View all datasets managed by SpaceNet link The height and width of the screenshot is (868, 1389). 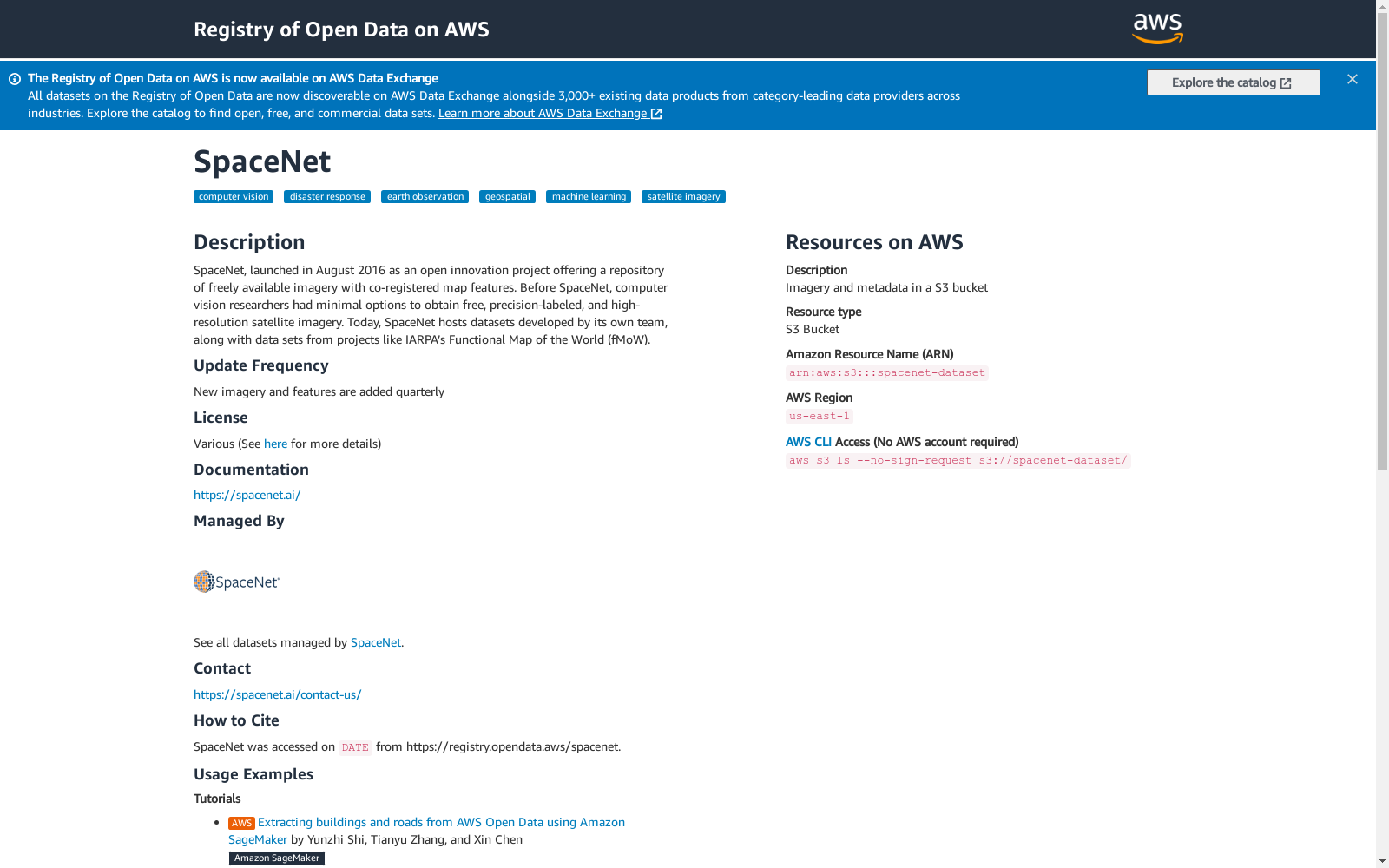pos(376,642)
